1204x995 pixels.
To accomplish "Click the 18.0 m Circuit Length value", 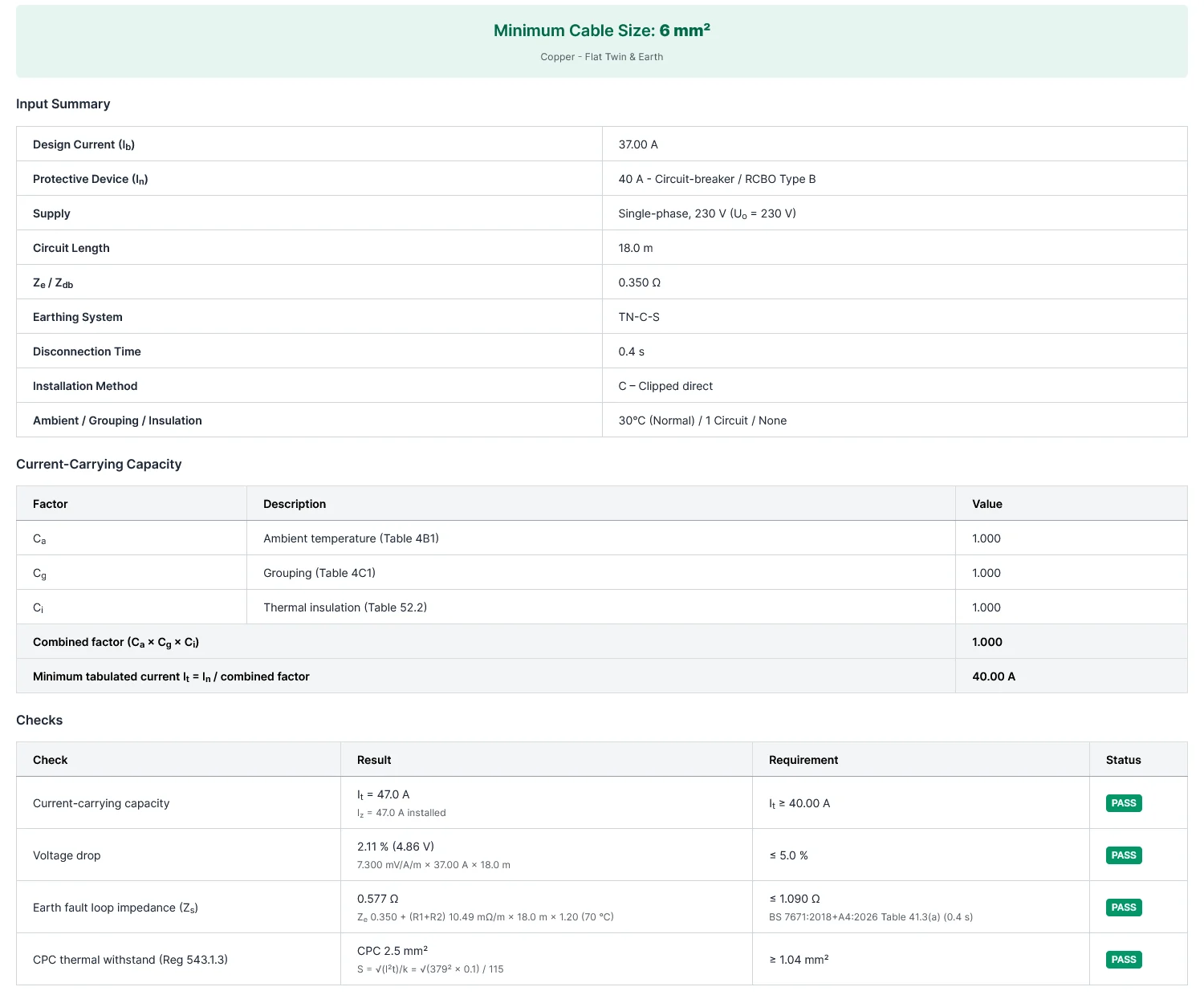I will [636, 248].
